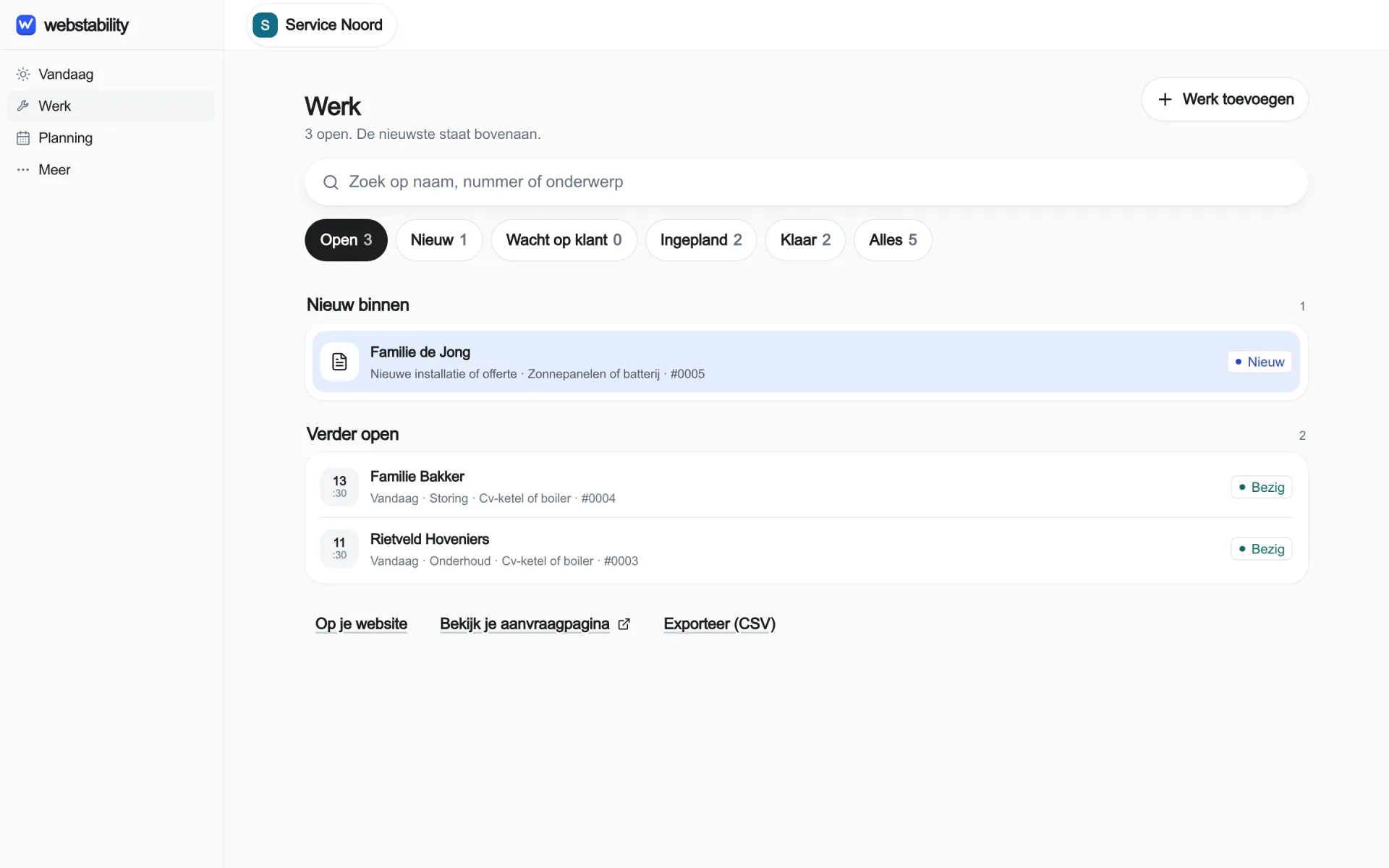This screenshot has height=868, width=1389.
Task: Click the webstability logo icon
Action: click(x=25, y=25)
